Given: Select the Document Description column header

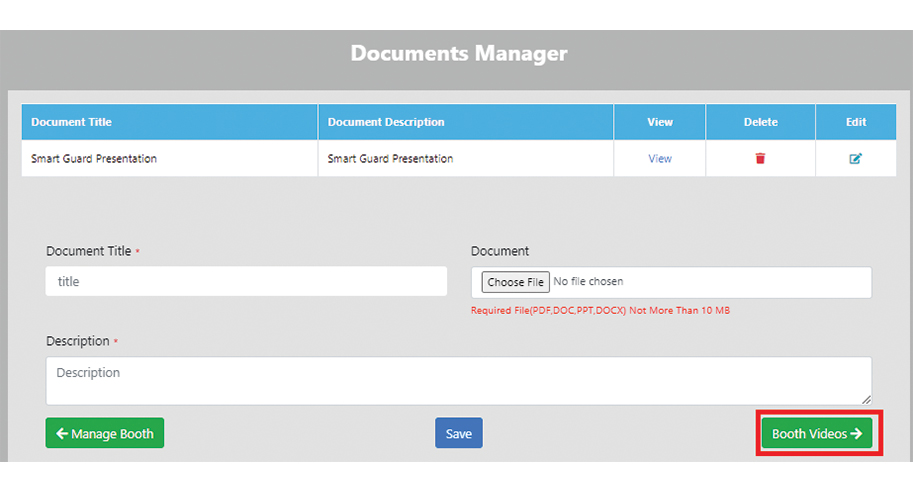Looking at the screenshot, I should click(386, 122).
